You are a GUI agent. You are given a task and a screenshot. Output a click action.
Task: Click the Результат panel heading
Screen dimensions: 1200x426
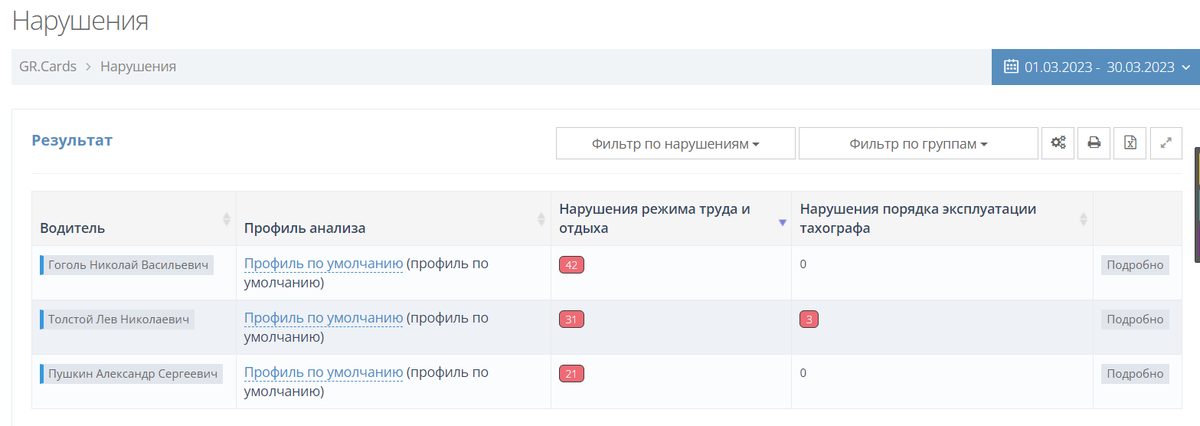pyautogui.click(x=72, y=140)
